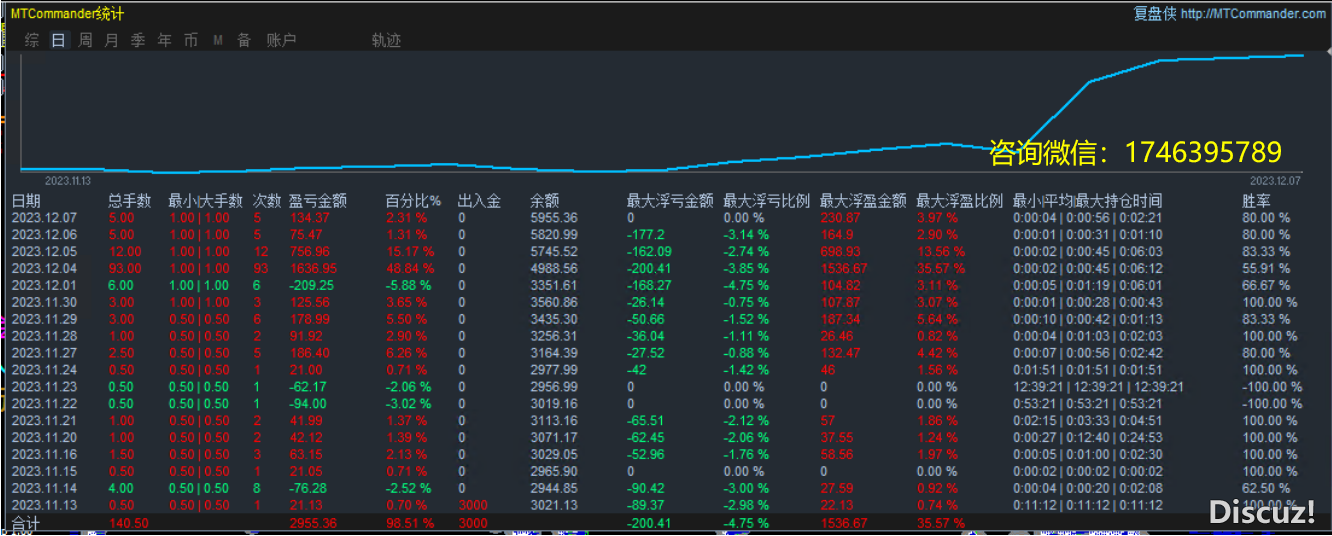Show the 轨迹 trajectory view
Viewport: 1332px width, 536px height.
[x=386, y=41]
